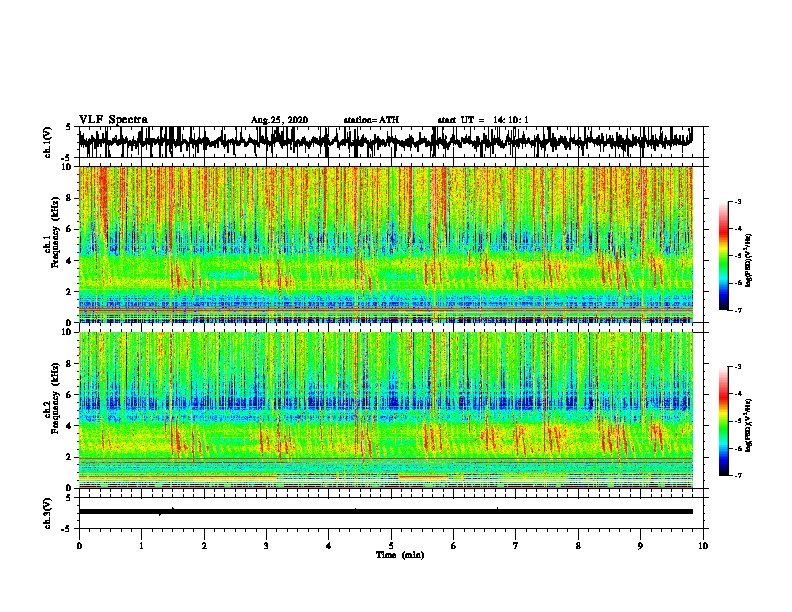Click time axis tick label '0'
Viewport: 792px width, 612px height.
tap(79, 546)
